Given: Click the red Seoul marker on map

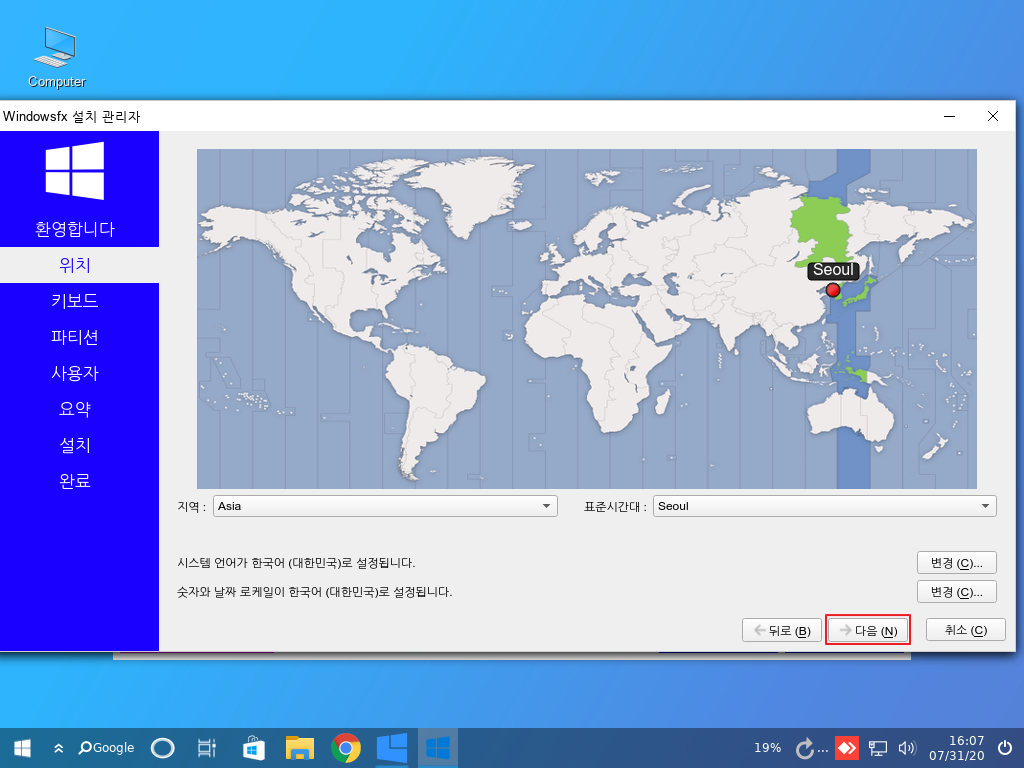Looking at the screenshot, I should 833,289.
